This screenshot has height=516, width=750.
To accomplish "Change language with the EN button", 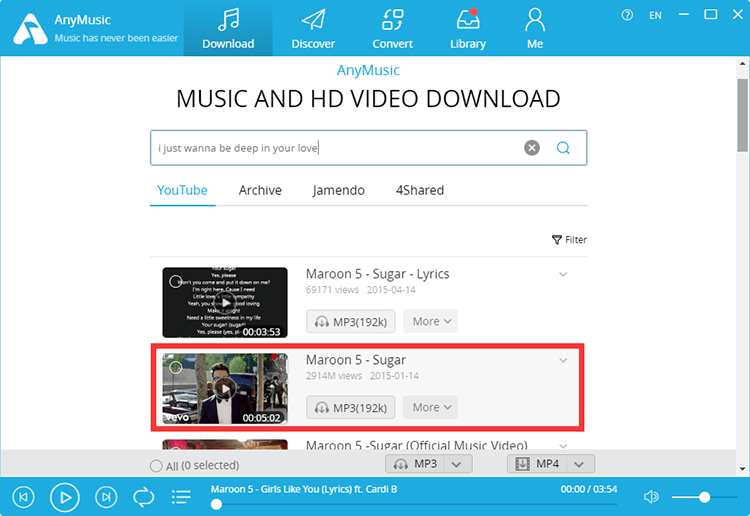I will pos(655,15).
